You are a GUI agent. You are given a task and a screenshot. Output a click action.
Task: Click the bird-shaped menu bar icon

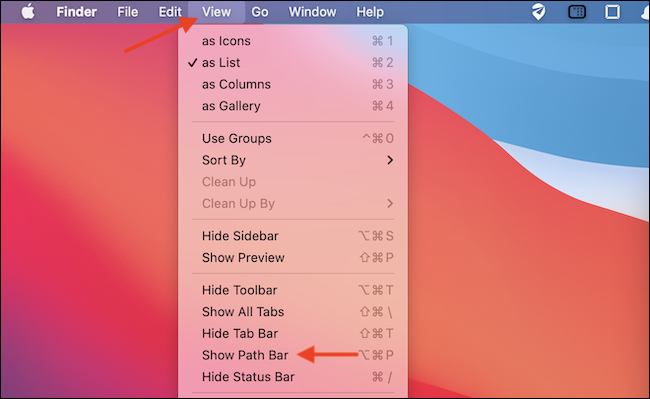538,12
